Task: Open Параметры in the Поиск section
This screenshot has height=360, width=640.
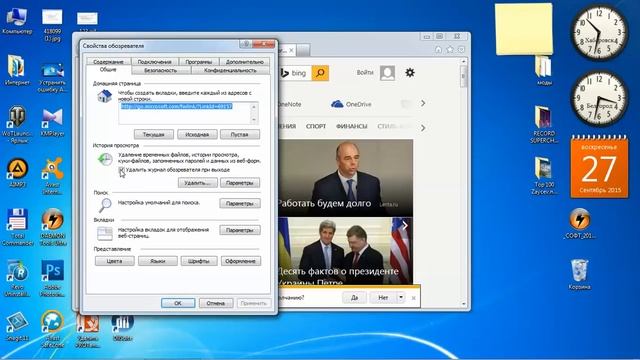Action: (240, 203)
